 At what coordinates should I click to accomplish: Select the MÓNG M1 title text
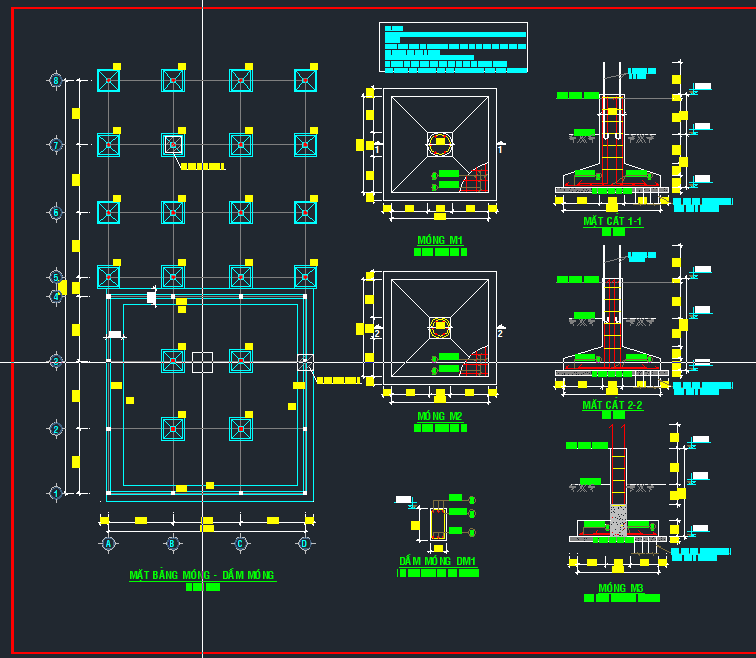click(440, 241)
